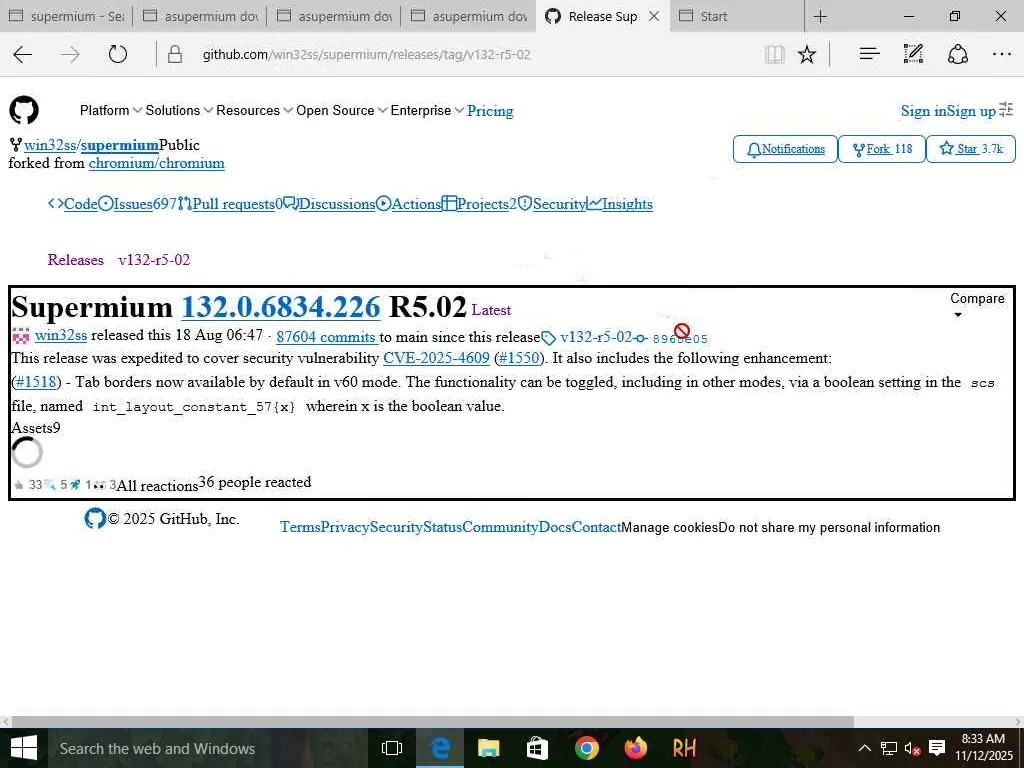Screen dimensions: 1024x768
Task: Open the chromium/chromium parent repo link
Action: [157, 163]
